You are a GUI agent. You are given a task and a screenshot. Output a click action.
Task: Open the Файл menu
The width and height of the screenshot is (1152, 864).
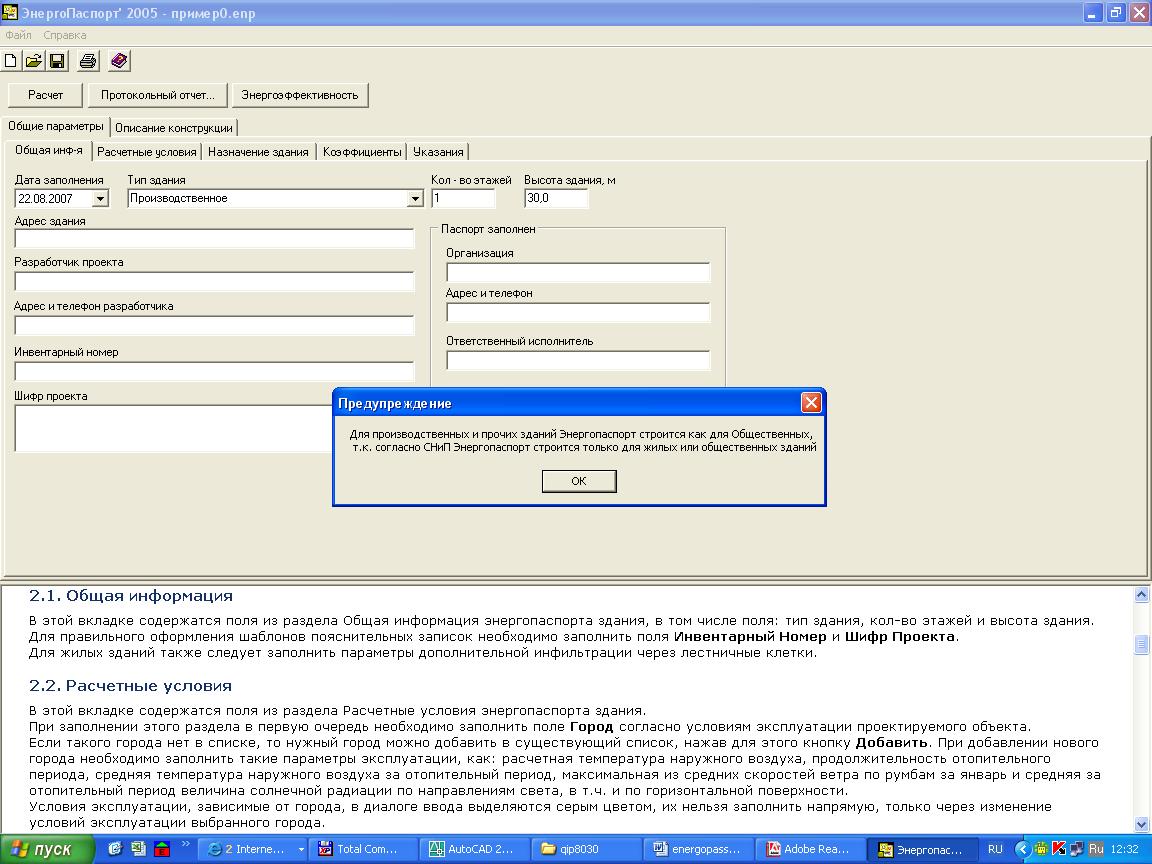[x=18, y=35]
